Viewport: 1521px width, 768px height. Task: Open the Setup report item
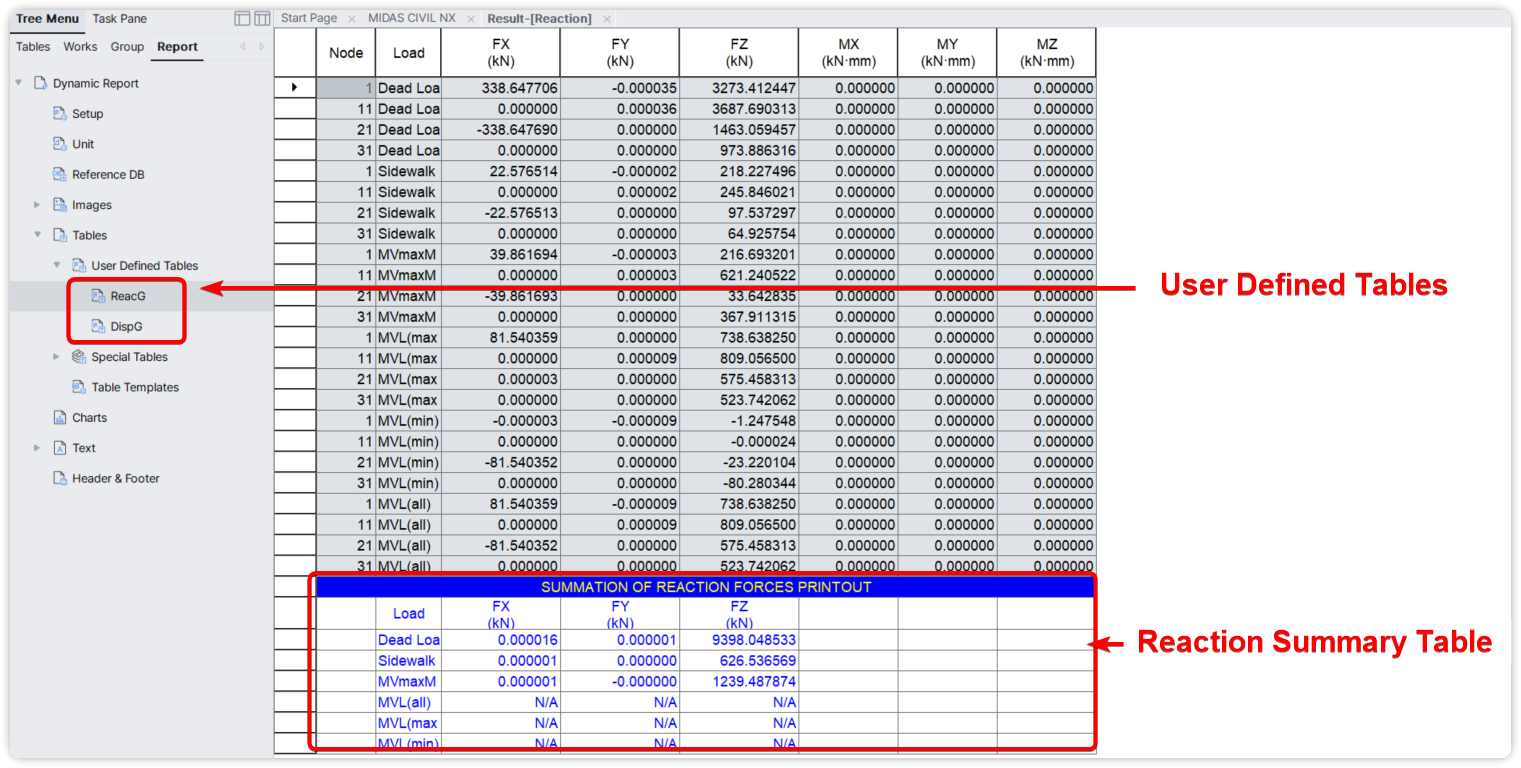87,114
